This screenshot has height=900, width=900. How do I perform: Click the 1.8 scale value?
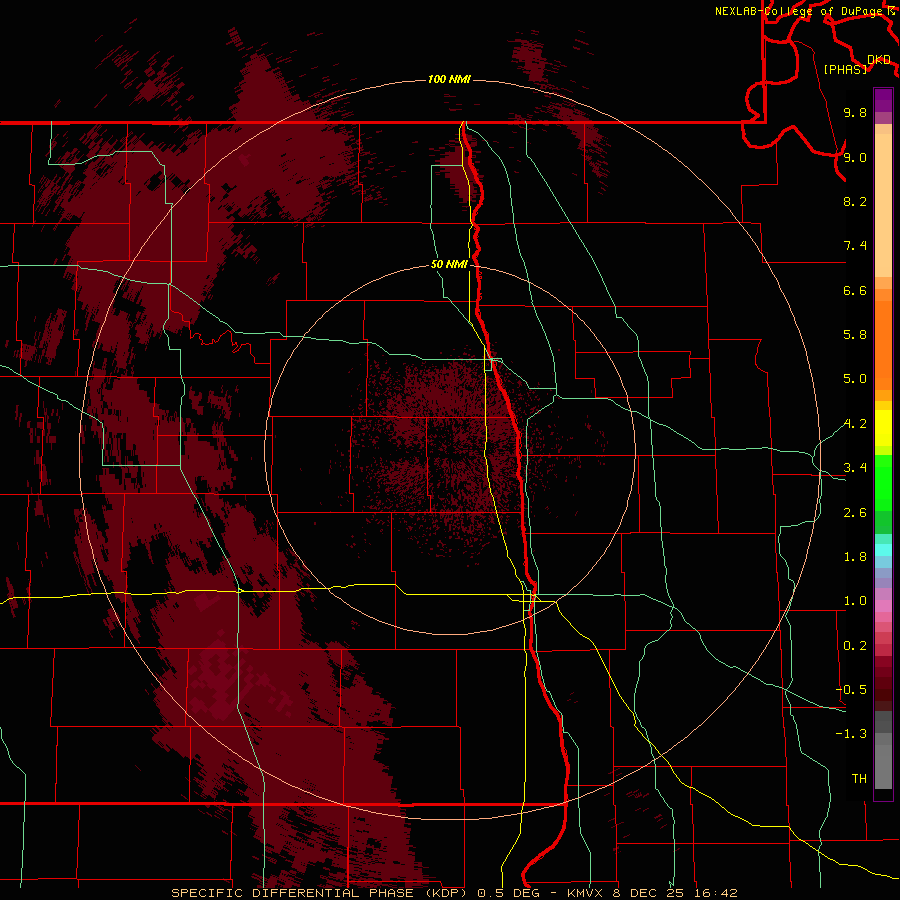click(855, 557)
